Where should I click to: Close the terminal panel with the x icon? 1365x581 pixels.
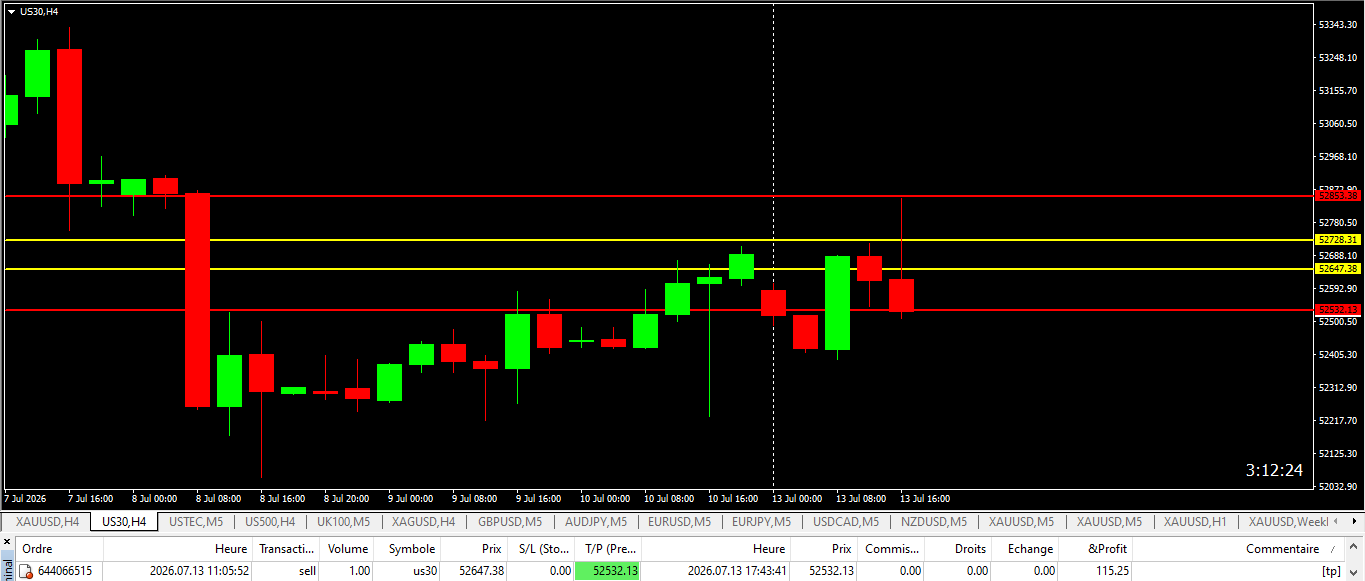coord(7,542)
